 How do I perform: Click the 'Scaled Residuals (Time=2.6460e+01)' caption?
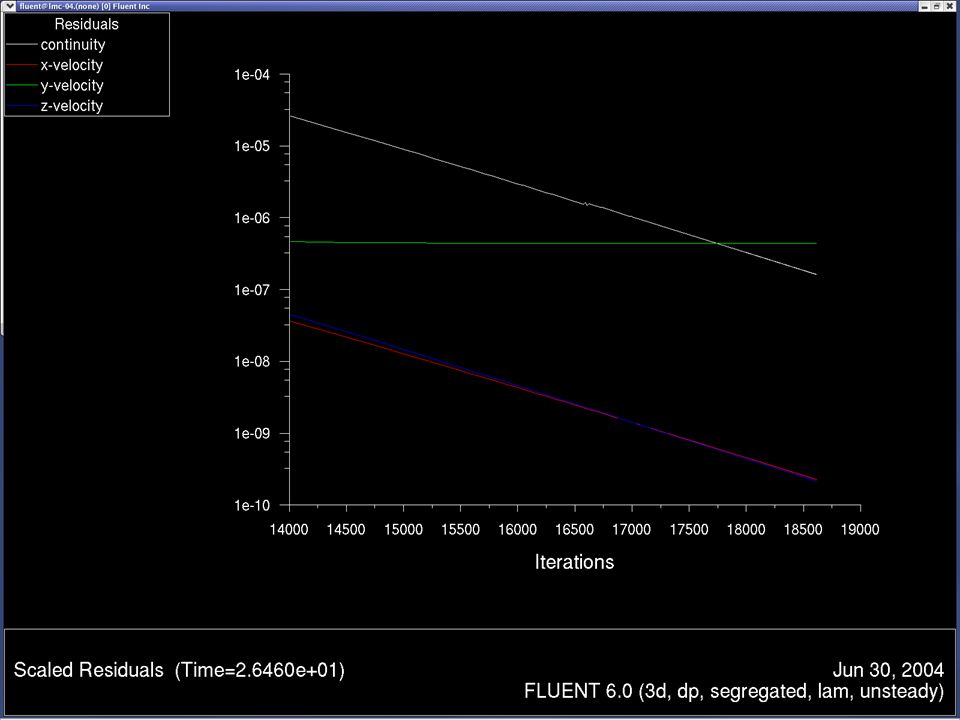(179, 670)
